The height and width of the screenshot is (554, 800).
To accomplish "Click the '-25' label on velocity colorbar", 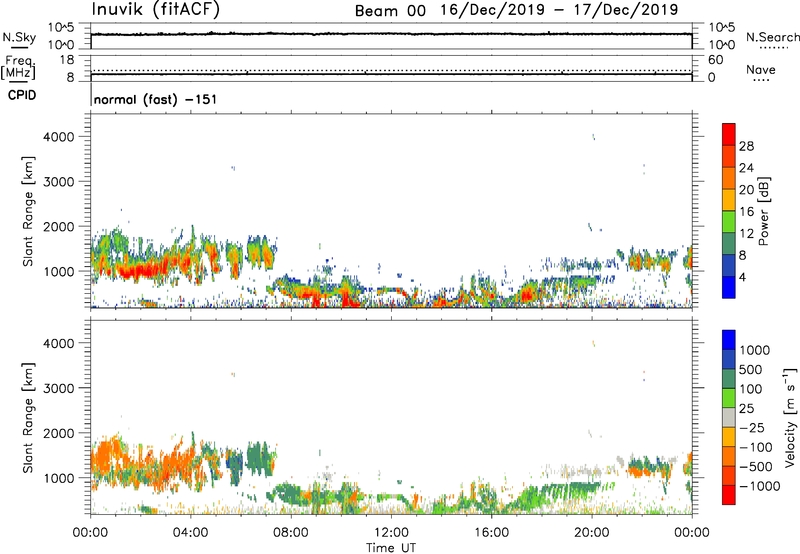I will [753, 428].
